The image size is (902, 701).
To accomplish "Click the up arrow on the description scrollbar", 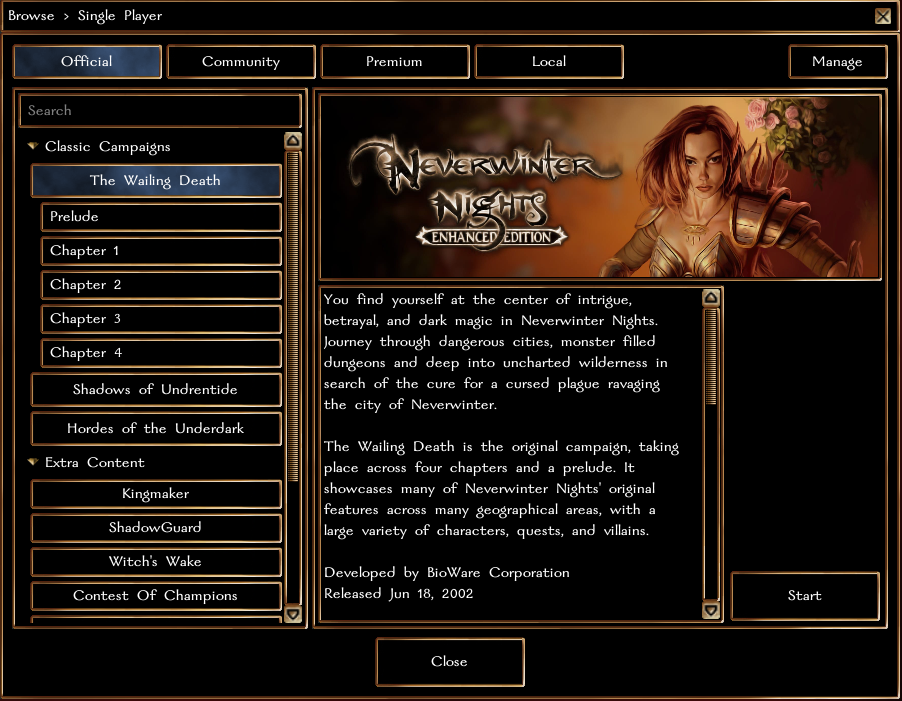I will click(710, 296).
